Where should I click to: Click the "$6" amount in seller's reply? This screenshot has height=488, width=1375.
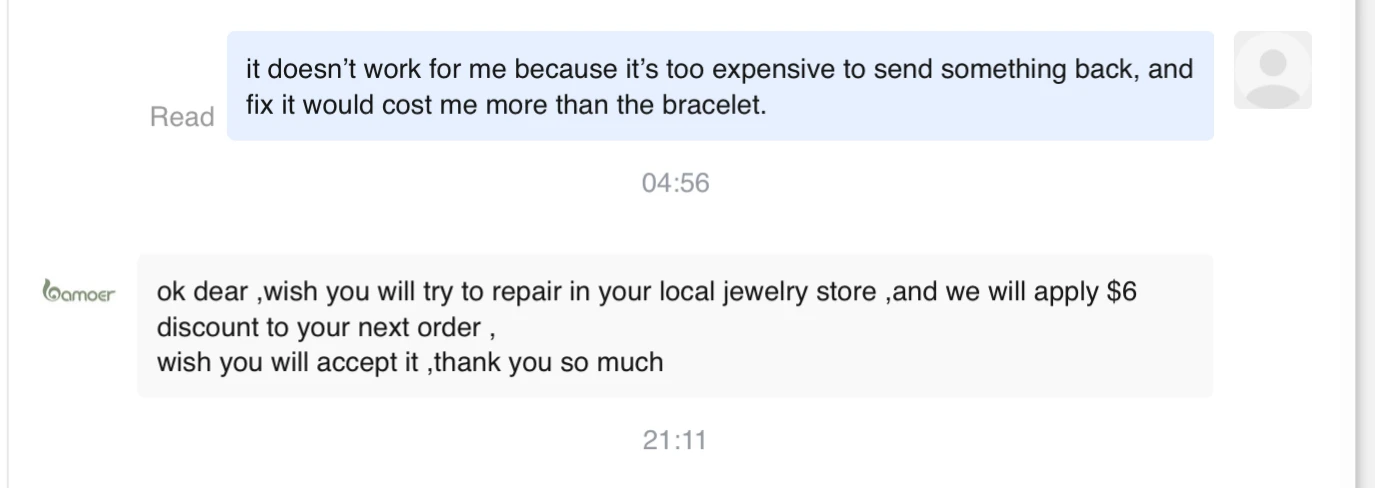[1121, 293]
